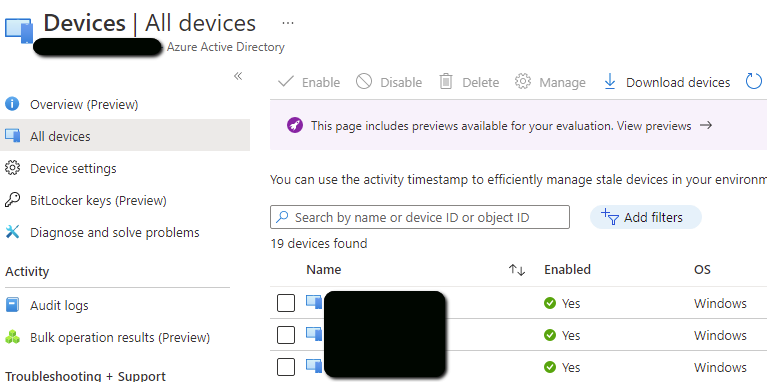The height and width of the screenshot is (382, 767).
Task: Click the device search input field
Action: (420, 217)
